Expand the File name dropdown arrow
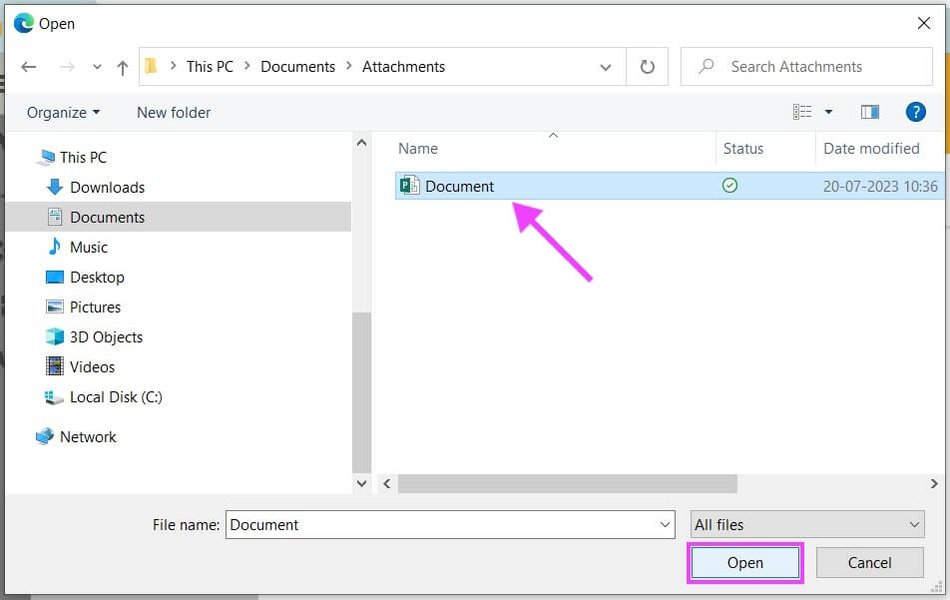Screen dimensions: 950x600 coord(665,525)
